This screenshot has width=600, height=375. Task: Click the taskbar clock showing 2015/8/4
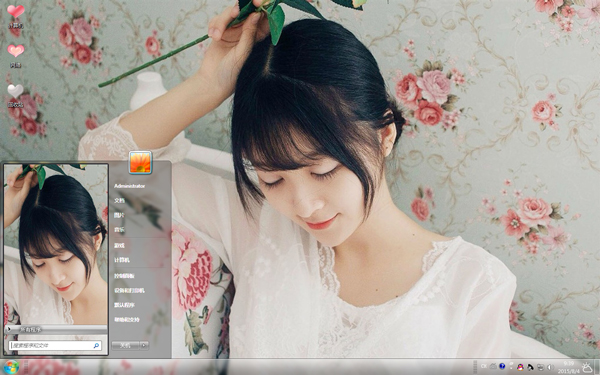pos(568,367)
